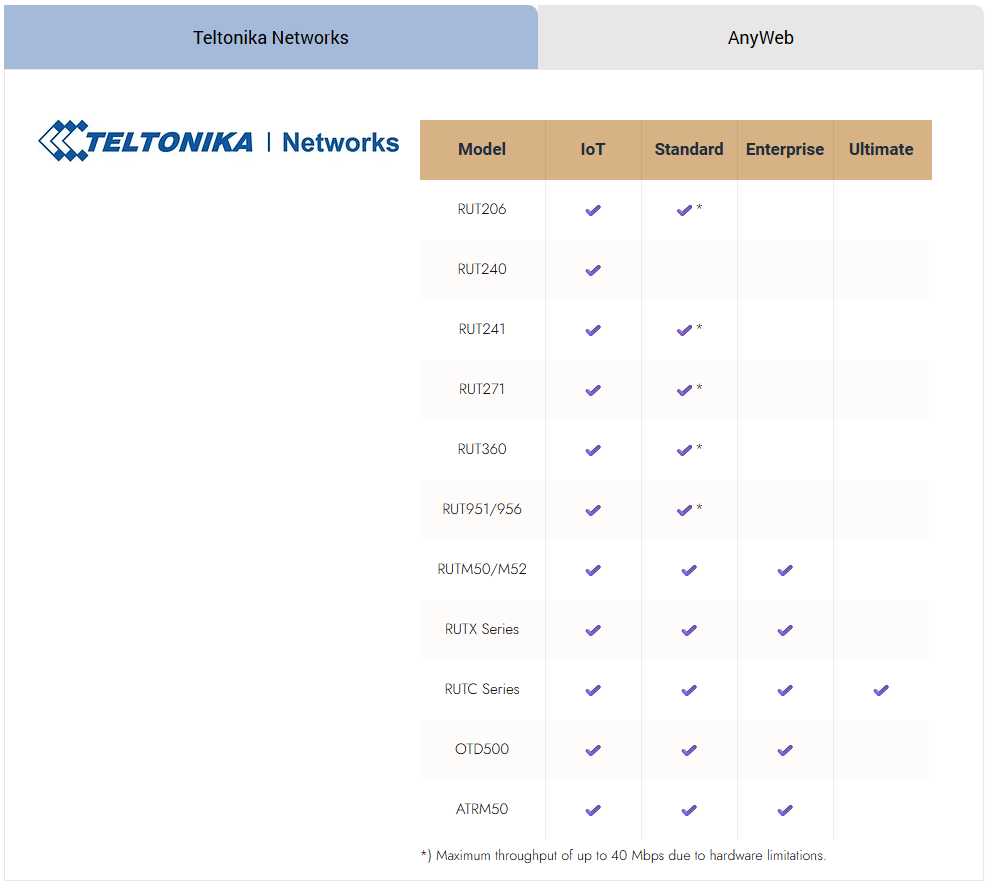This screenshot has width=989, height=887.
Task: Click the RUT360 Standard checkmark
Action: [x=684, y=450]
